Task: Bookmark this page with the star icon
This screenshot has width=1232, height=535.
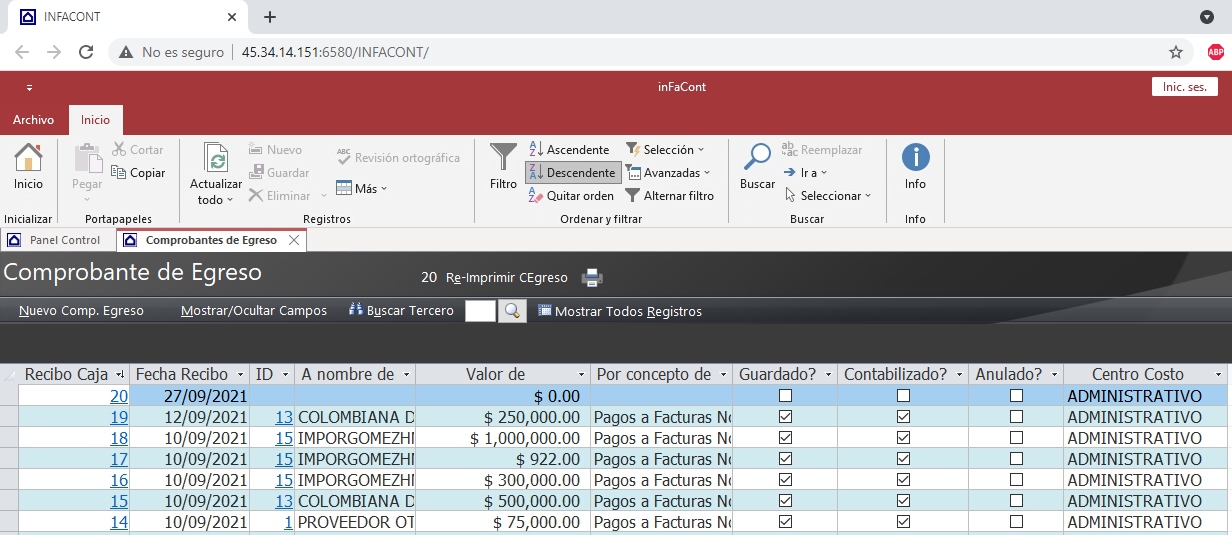Action: coord(1176,52)
